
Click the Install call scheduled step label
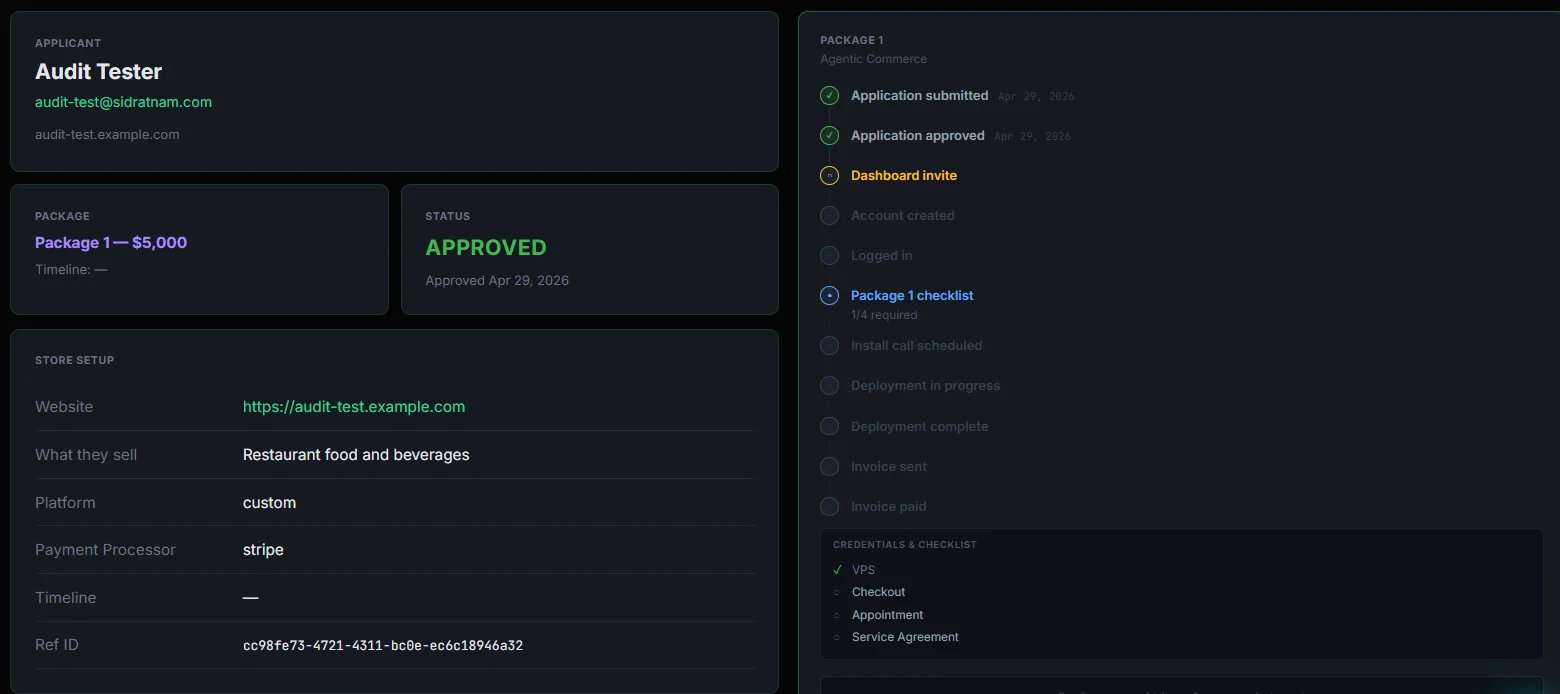click(916, 346)
